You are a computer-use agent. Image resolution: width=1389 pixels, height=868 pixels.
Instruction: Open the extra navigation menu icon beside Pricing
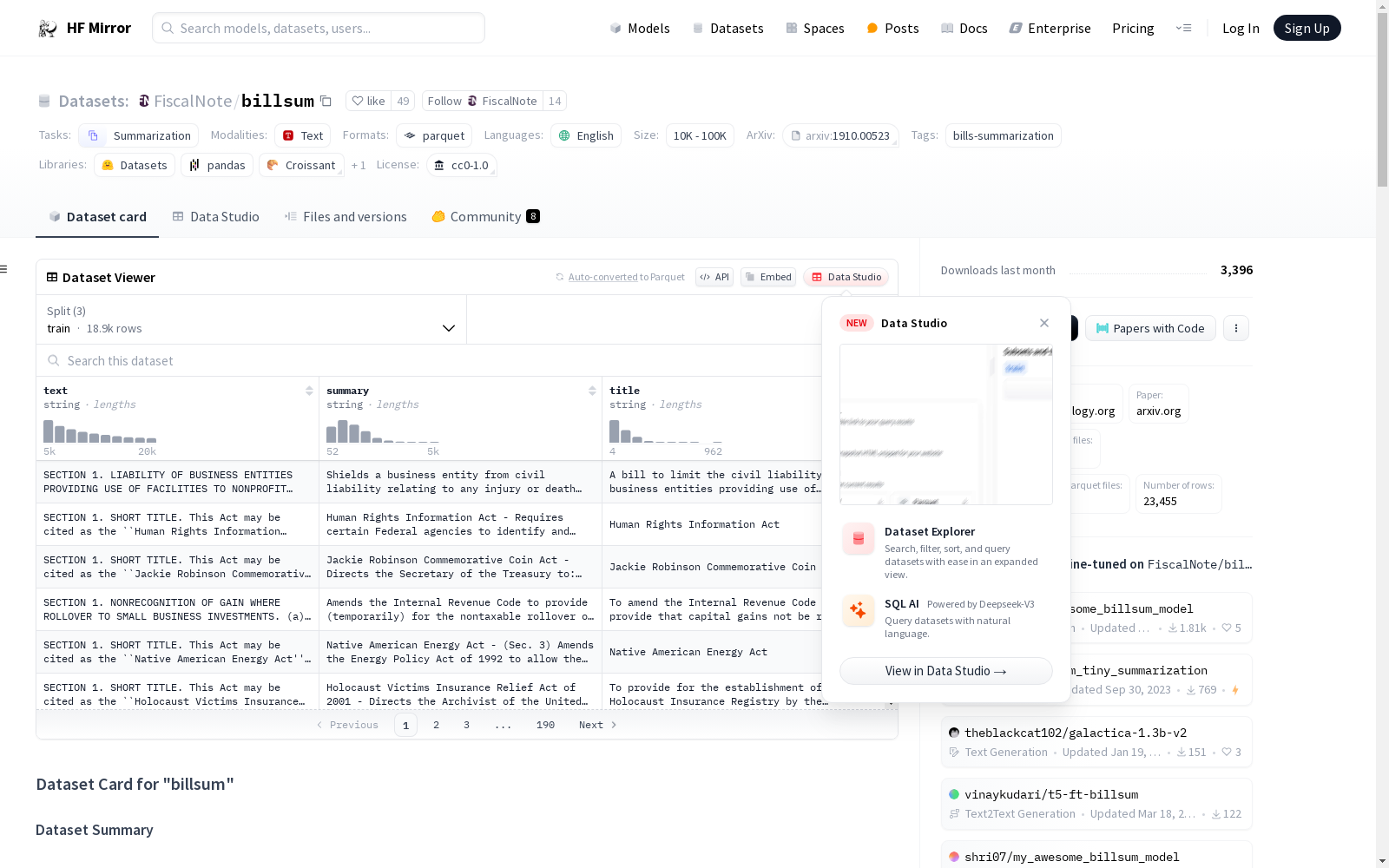click(1183, 28)
